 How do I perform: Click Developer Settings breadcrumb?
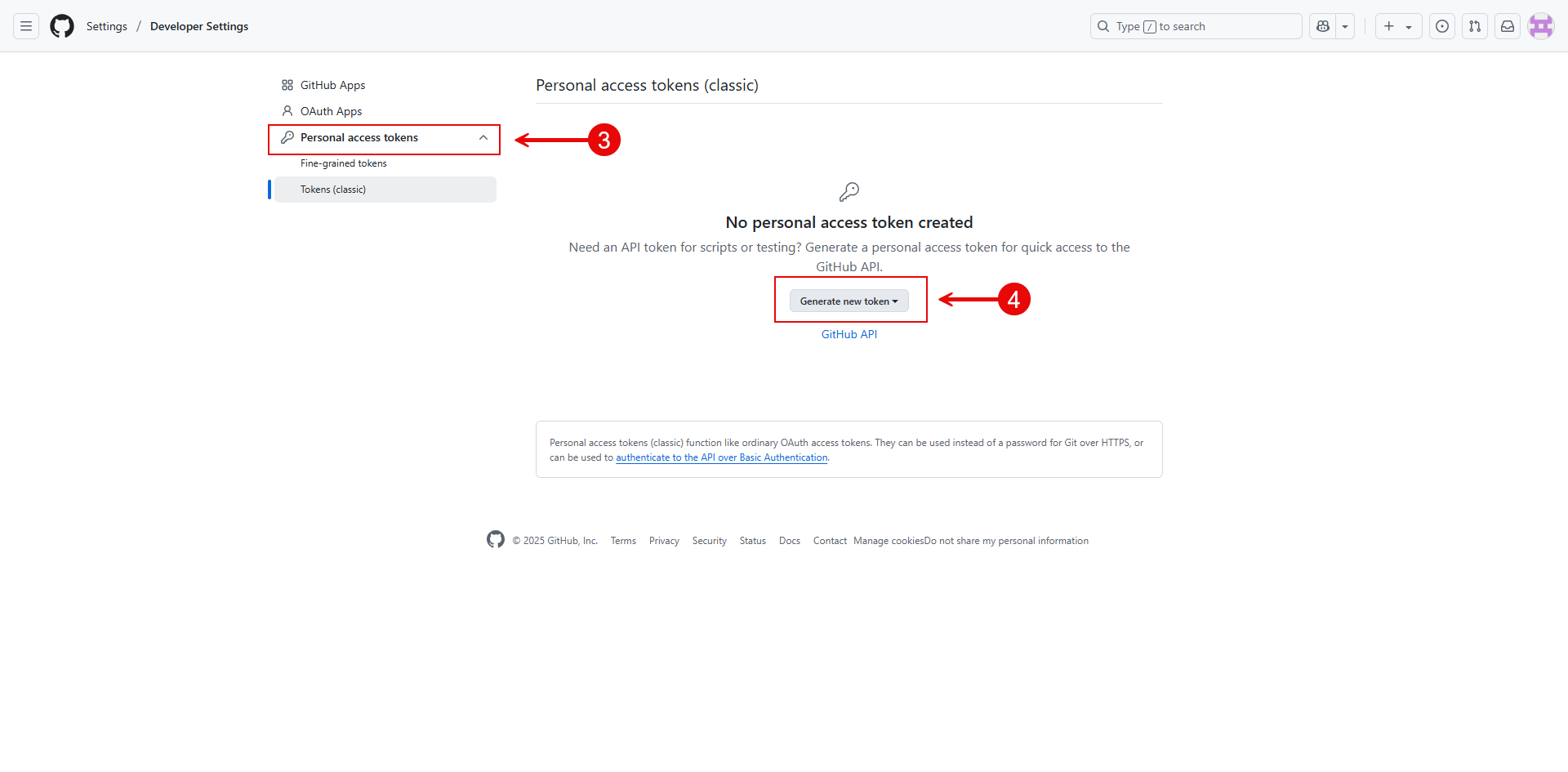pyautogui.click(x=199, y=26)
